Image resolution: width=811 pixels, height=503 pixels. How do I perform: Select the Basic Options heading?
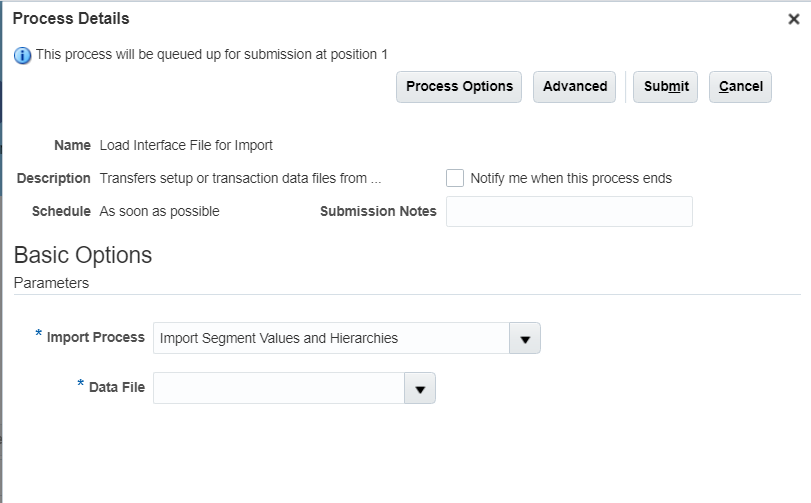83,255
